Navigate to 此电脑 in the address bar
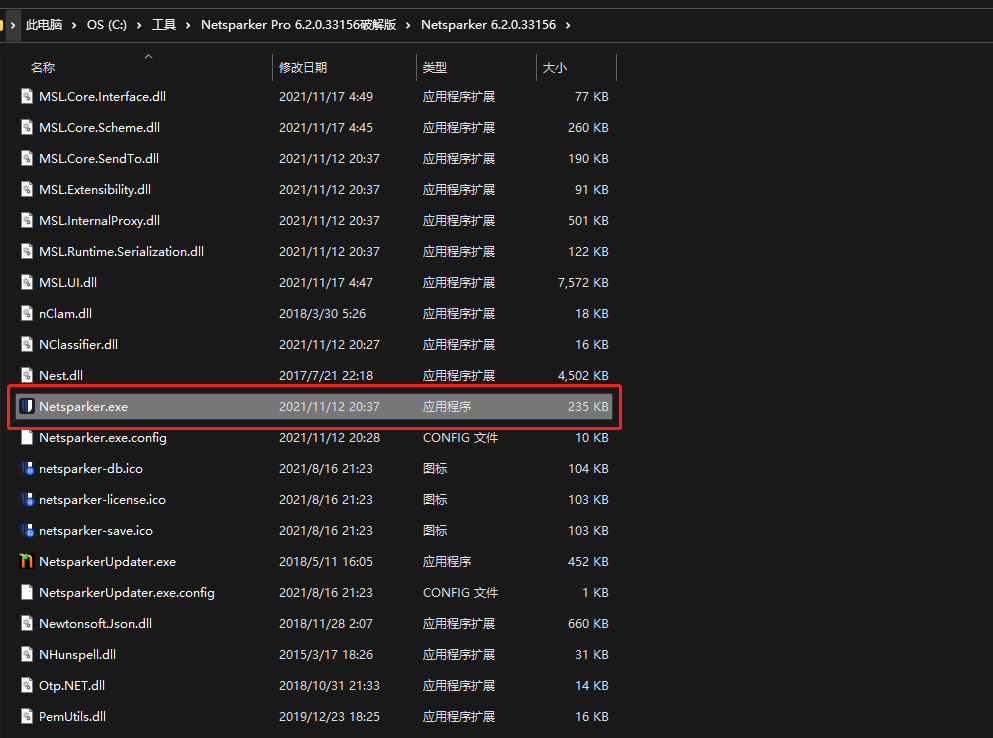This screenshot has width=993, height=738. click(44, 25)
